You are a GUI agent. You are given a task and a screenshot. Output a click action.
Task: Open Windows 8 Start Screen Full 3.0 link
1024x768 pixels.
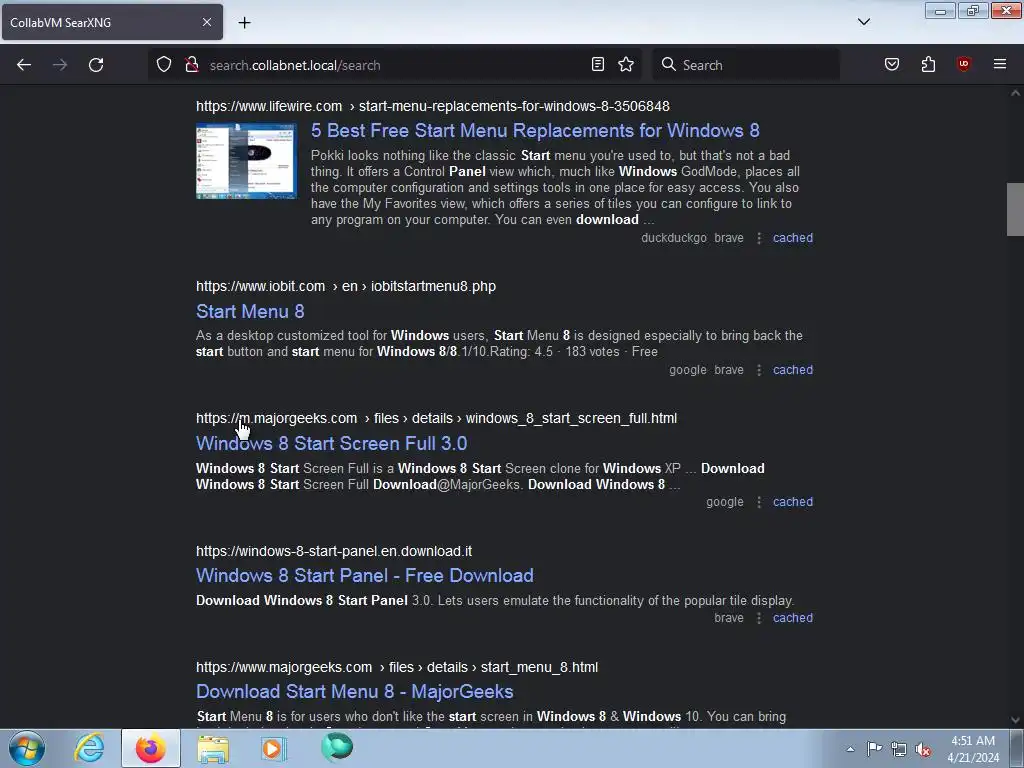pyautogui.click(x=332, y=443)
